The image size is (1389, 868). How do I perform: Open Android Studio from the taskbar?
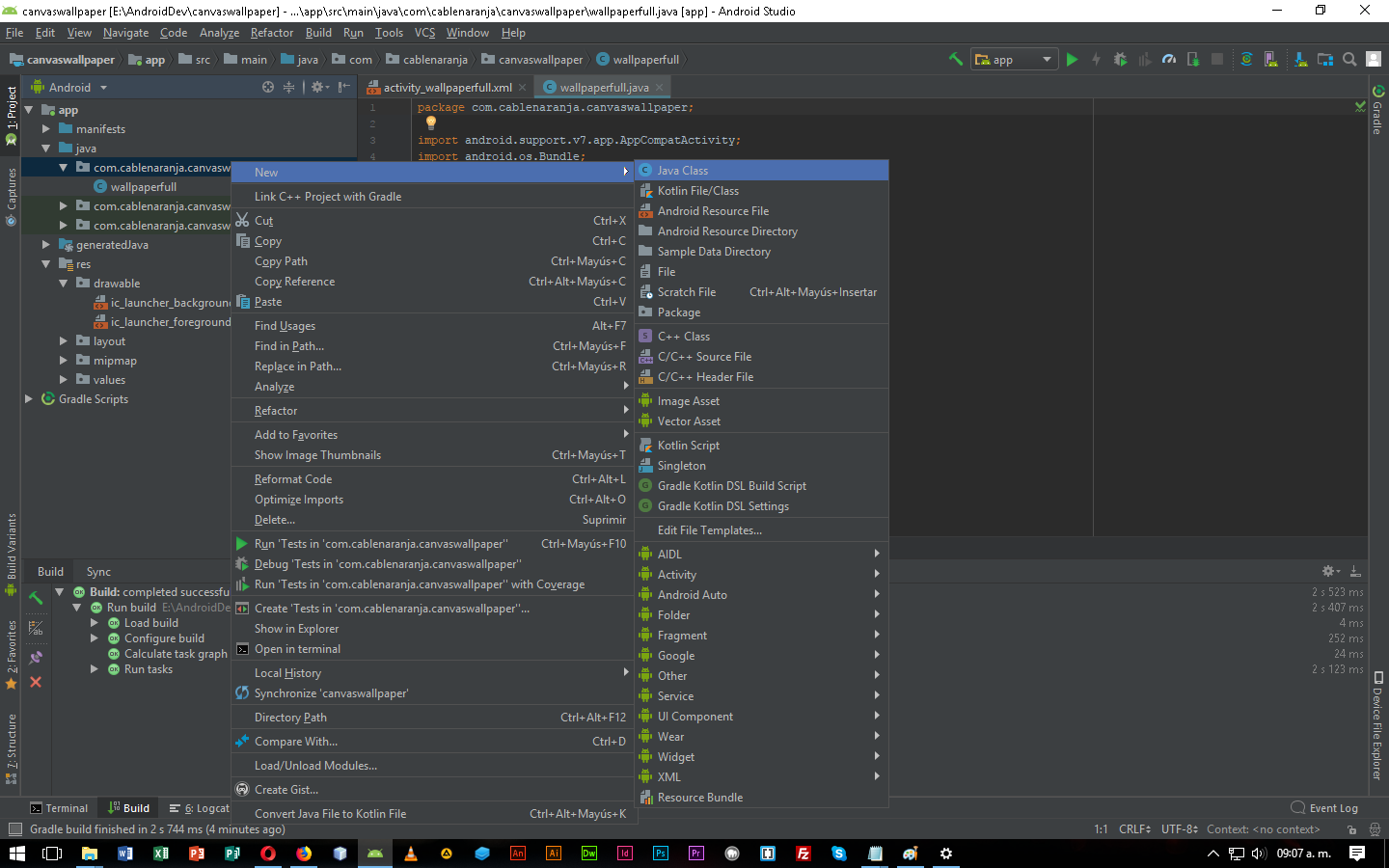click(375, 854)
